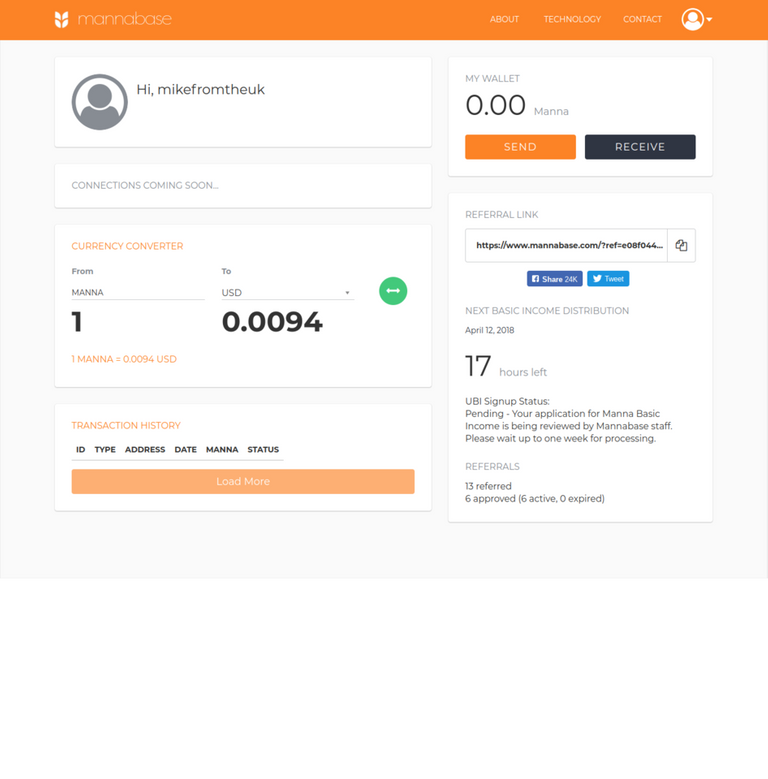Click the converted value 0.0094
The height and width of the screenshot is (779, 768).
(272, 322)
